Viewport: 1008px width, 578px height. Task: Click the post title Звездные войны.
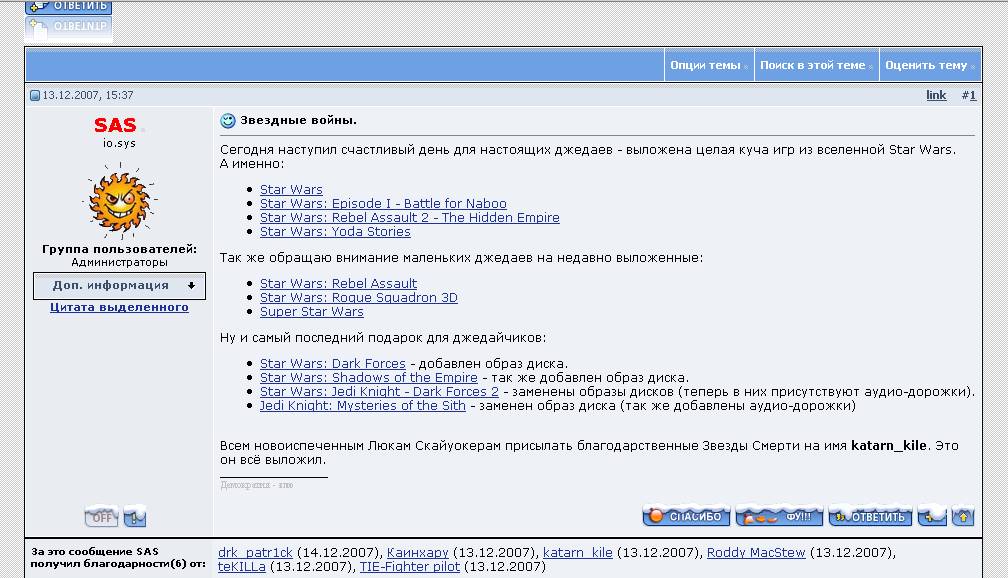click(x=298, y=120)
